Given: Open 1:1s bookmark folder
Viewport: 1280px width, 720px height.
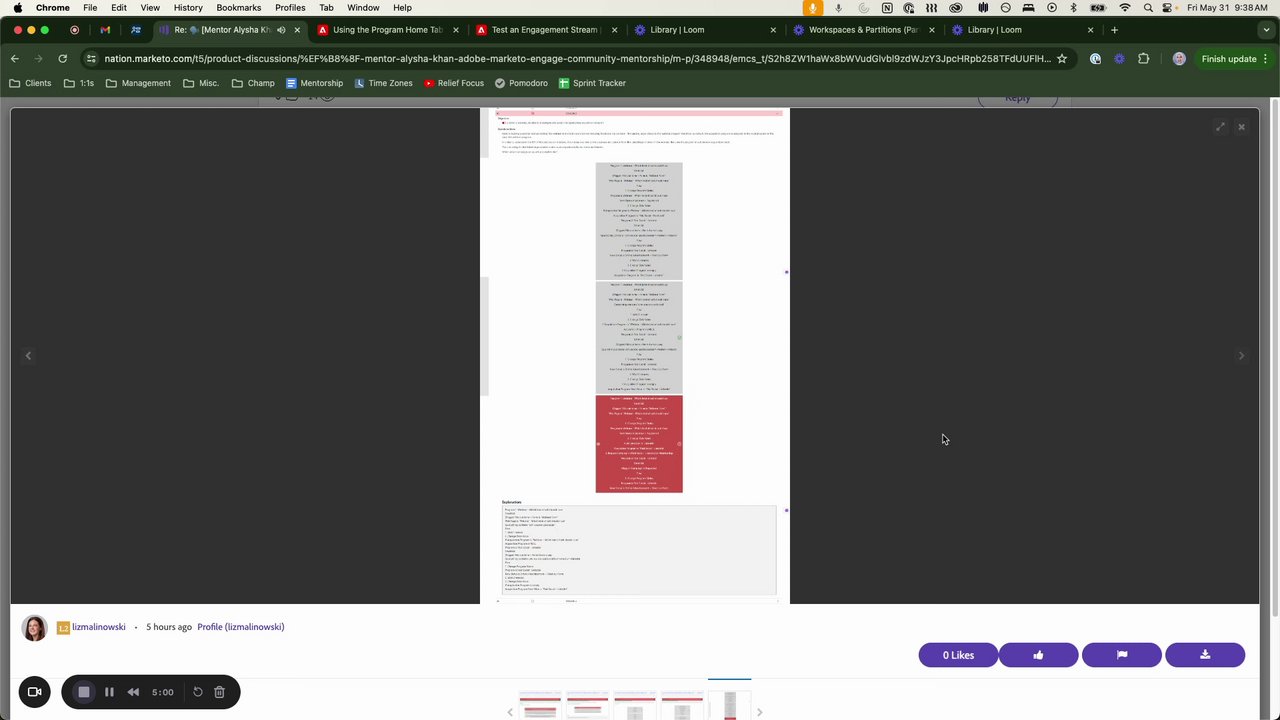Looking at the screenshot, I should tap(78, 83).
